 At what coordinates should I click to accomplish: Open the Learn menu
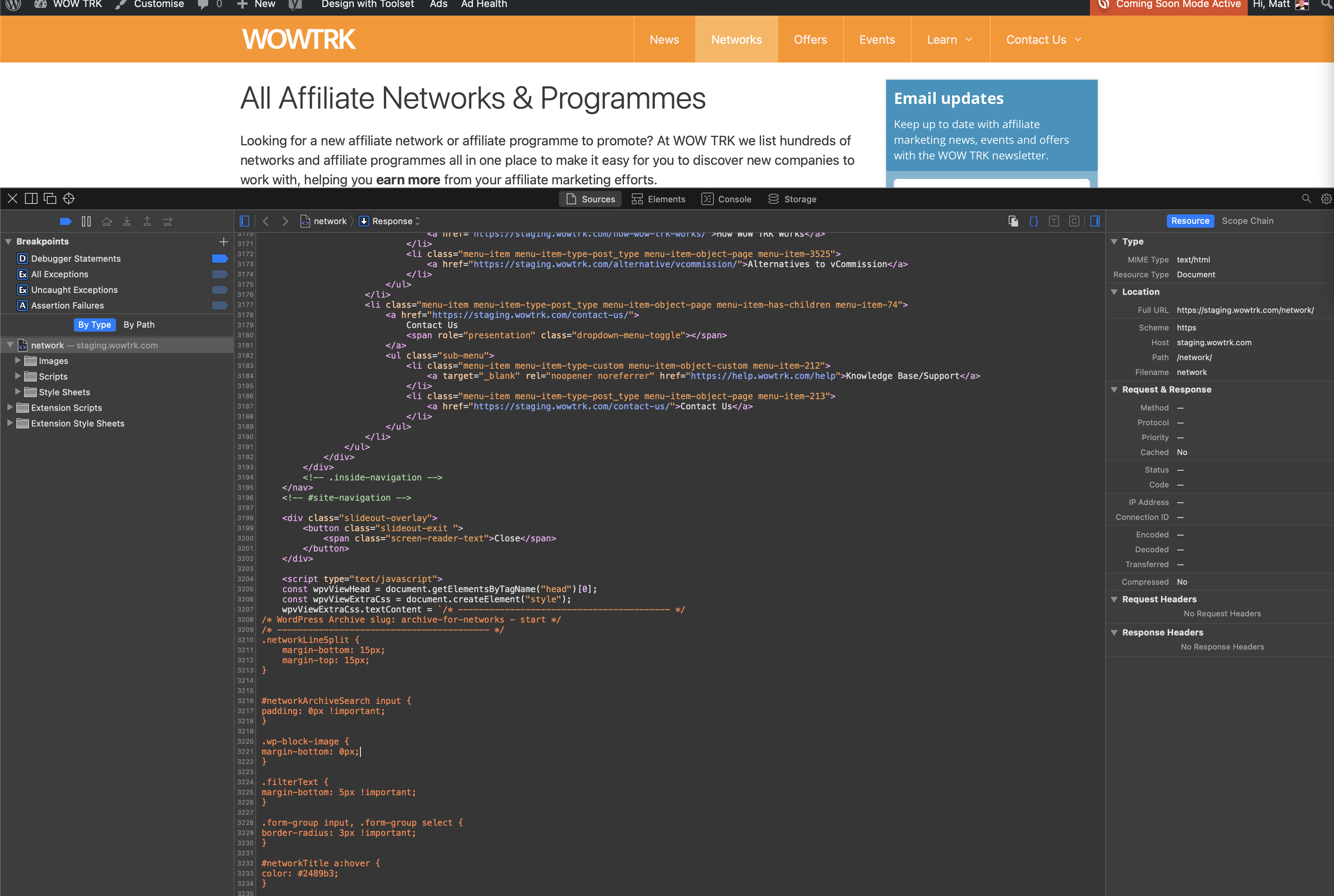950,39
